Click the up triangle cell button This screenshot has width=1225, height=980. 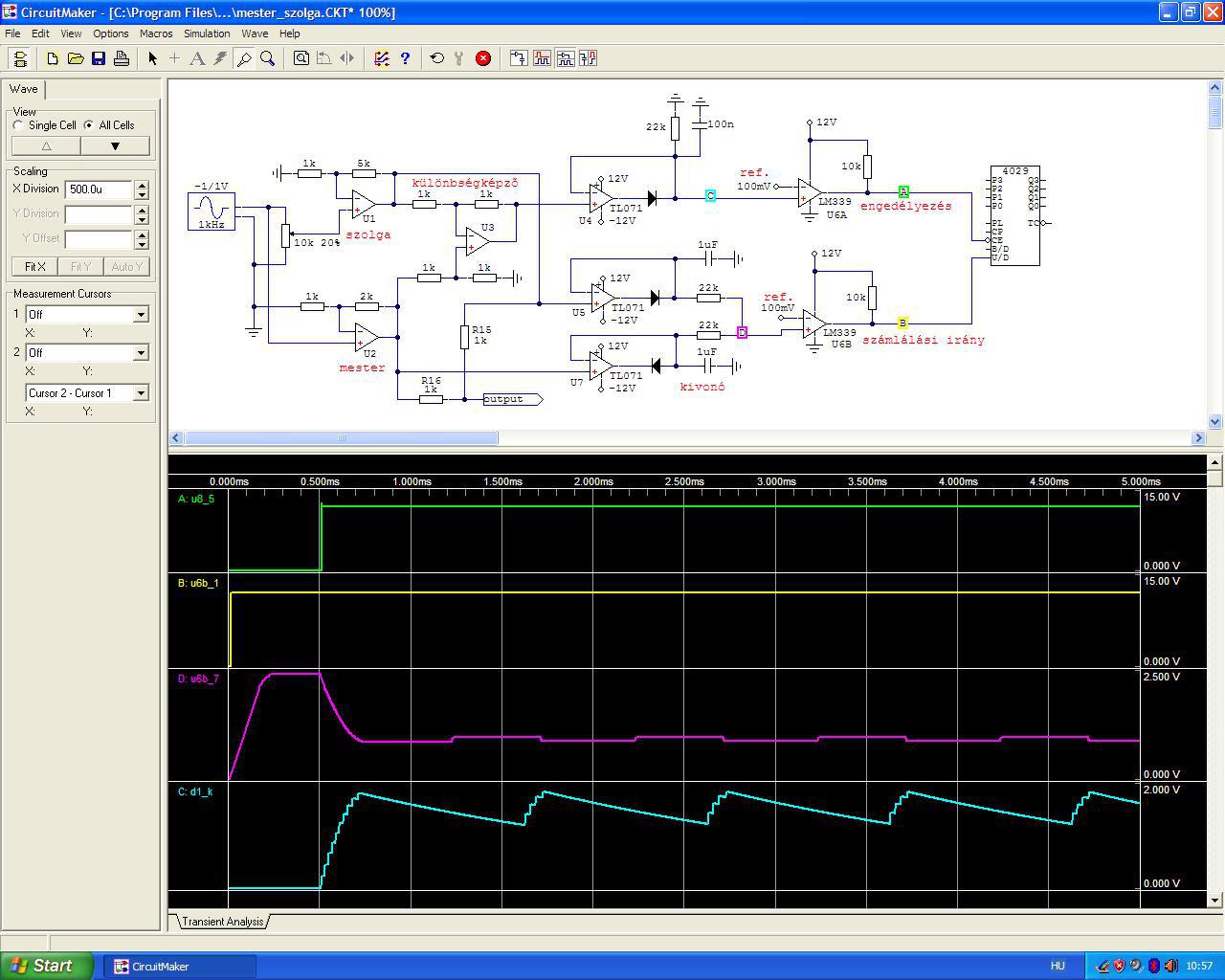tap(46, 146)
